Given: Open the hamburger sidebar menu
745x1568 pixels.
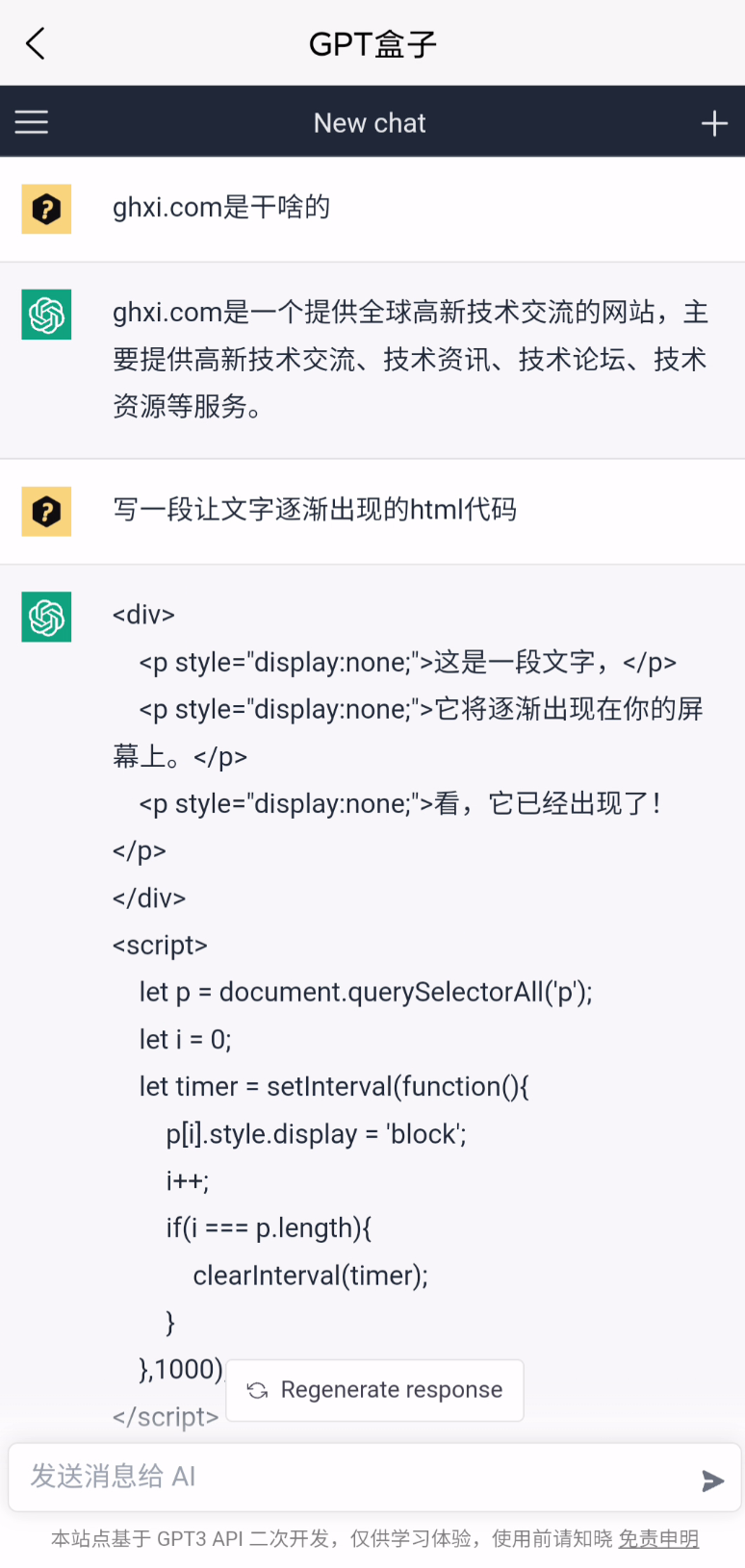Looking at the screenshot, I should pos(32,122).
